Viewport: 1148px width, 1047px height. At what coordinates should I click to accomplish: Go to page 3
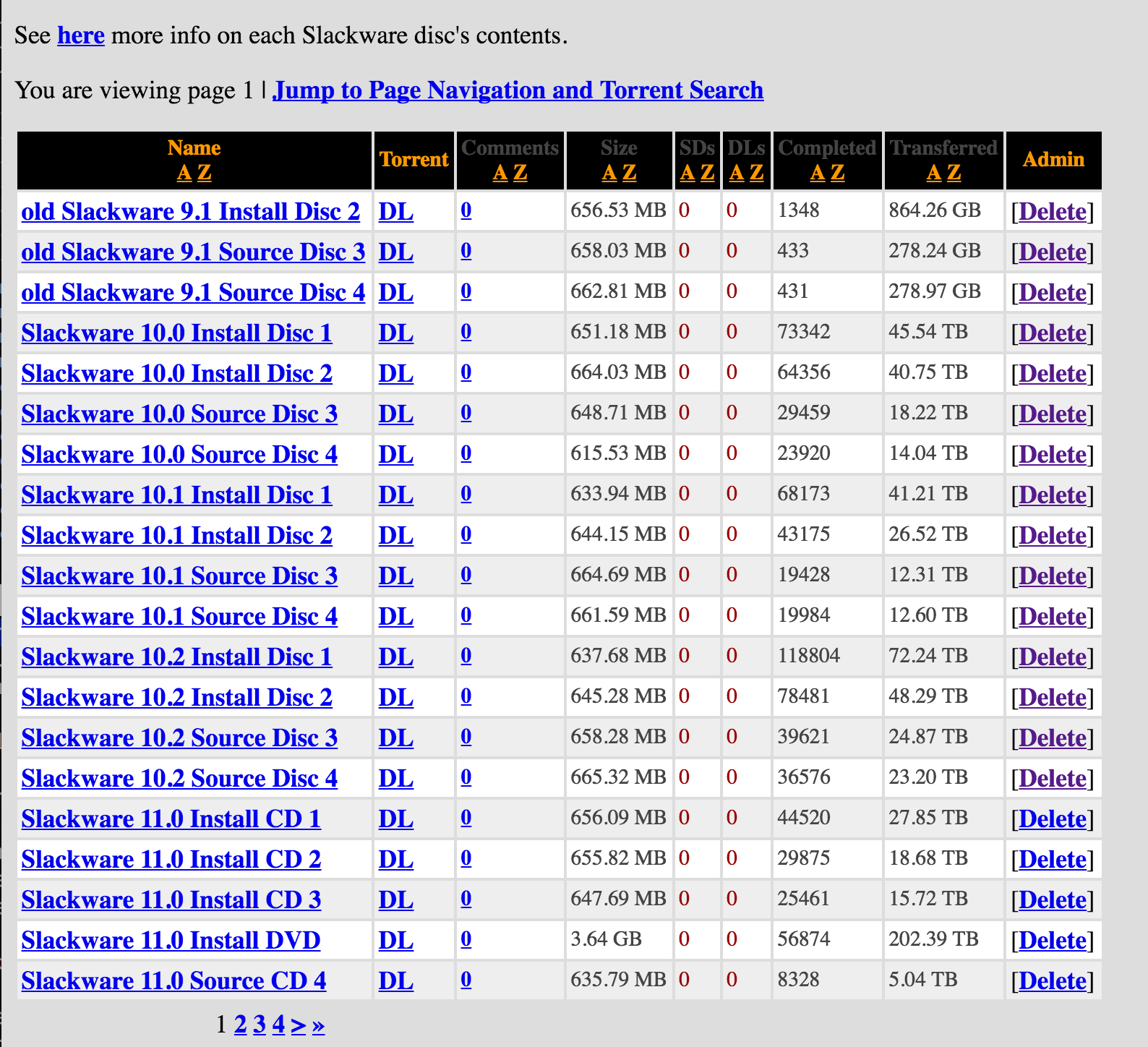coord(260,1024)
